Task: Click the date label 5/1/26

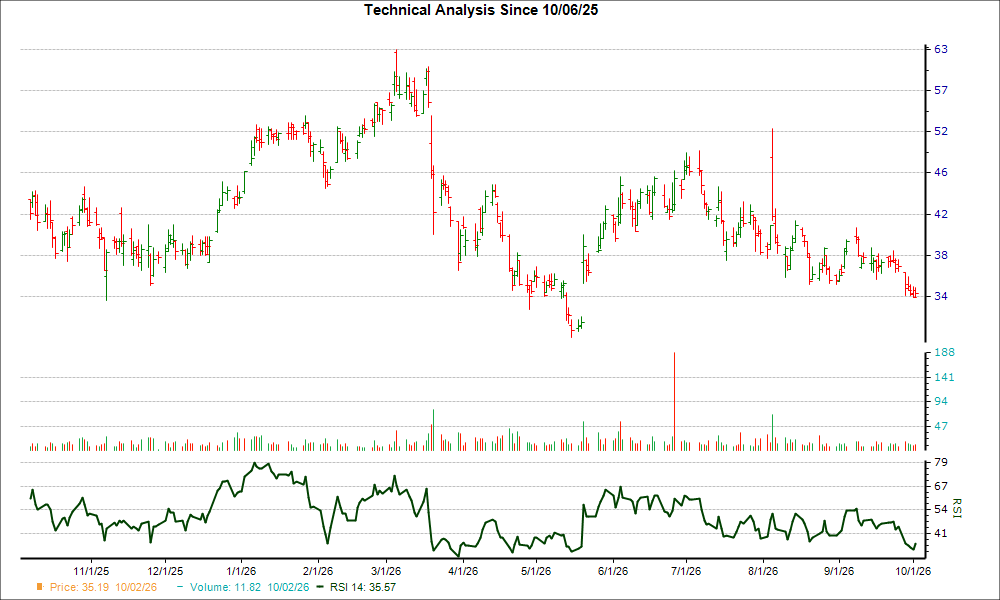Action: (x=536, y=571)
